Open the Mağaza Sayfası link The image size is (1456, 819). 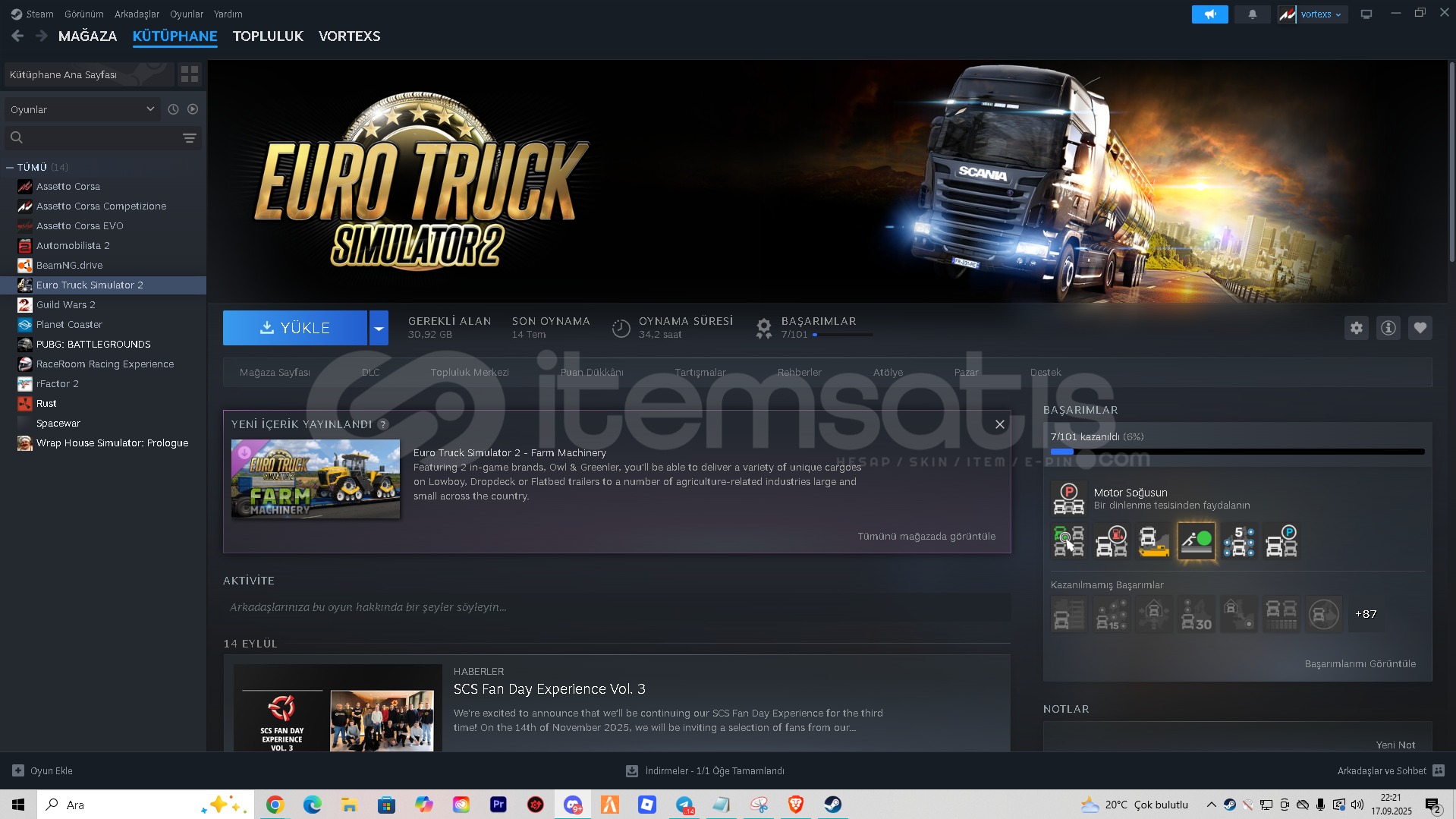click(275, 372)
